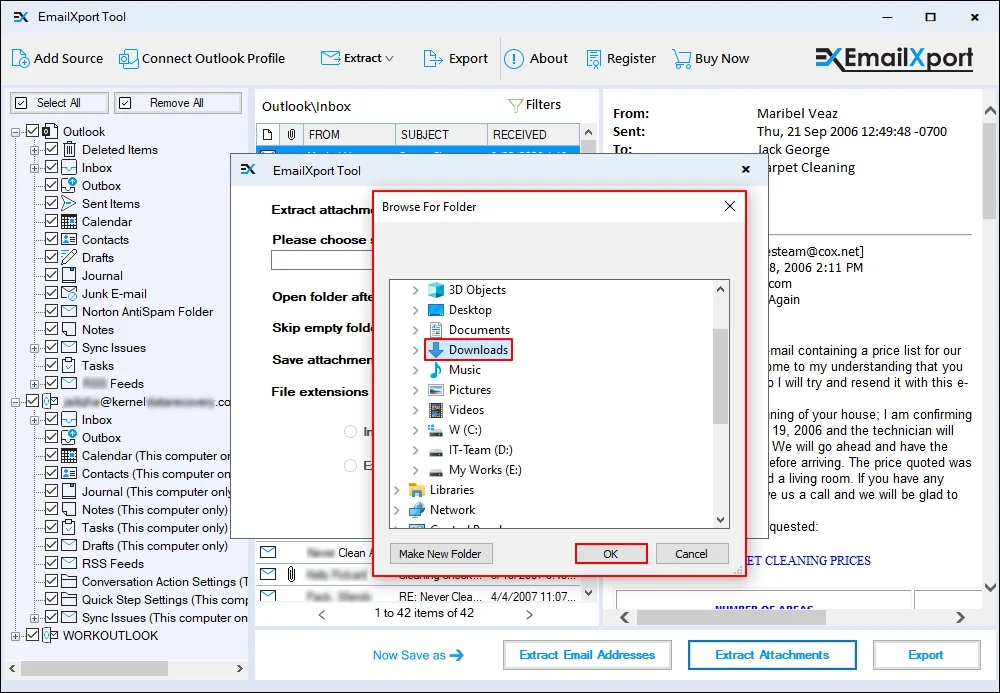Toggle the Remove All checkbox
This screenshot has height=693, width=1000.
tap(126, 103)
